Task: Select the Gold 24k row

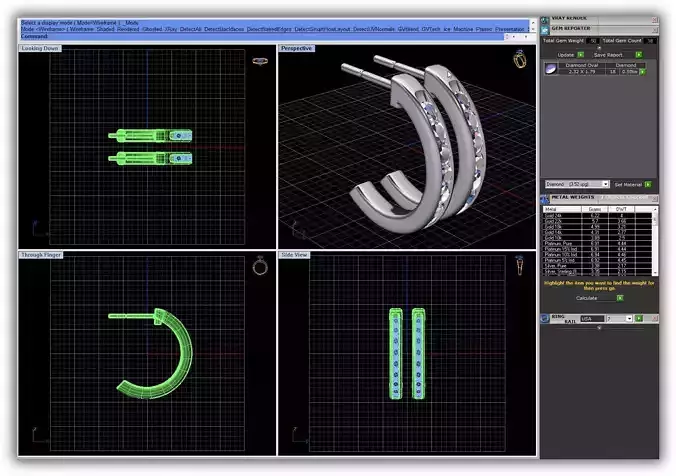Action: [598, 215]
